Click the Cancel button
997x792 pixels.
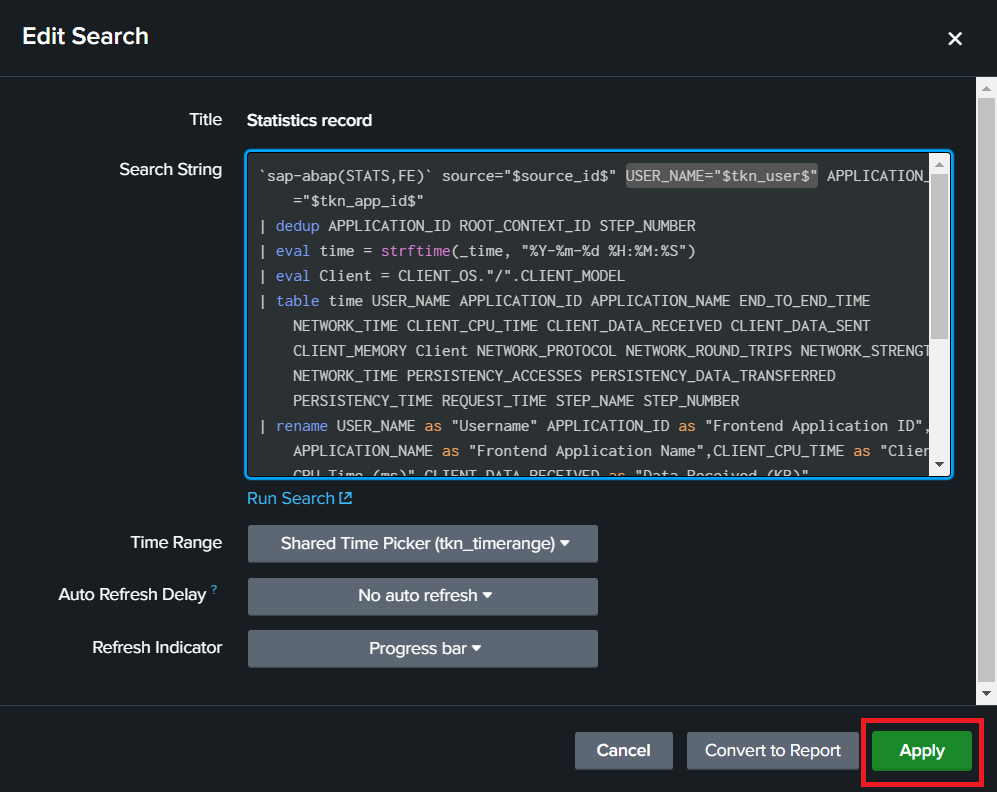click(x=623, y=750)
